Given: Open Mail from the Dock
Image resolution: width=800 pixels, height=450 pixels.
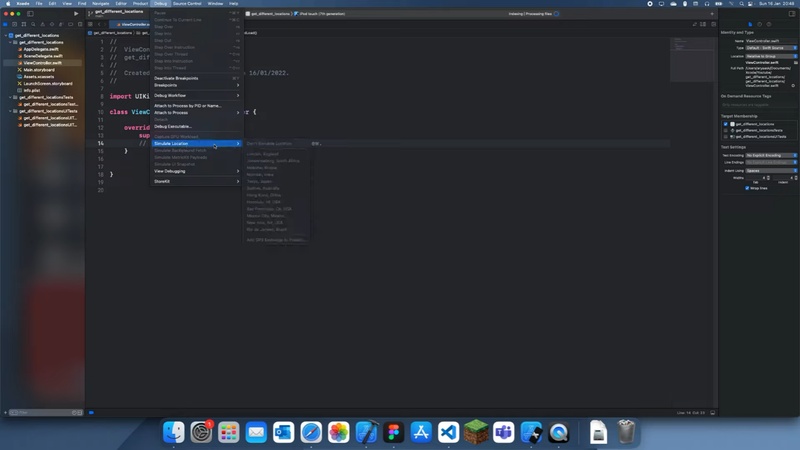Looking at the screenshot, I should [256, 432].
